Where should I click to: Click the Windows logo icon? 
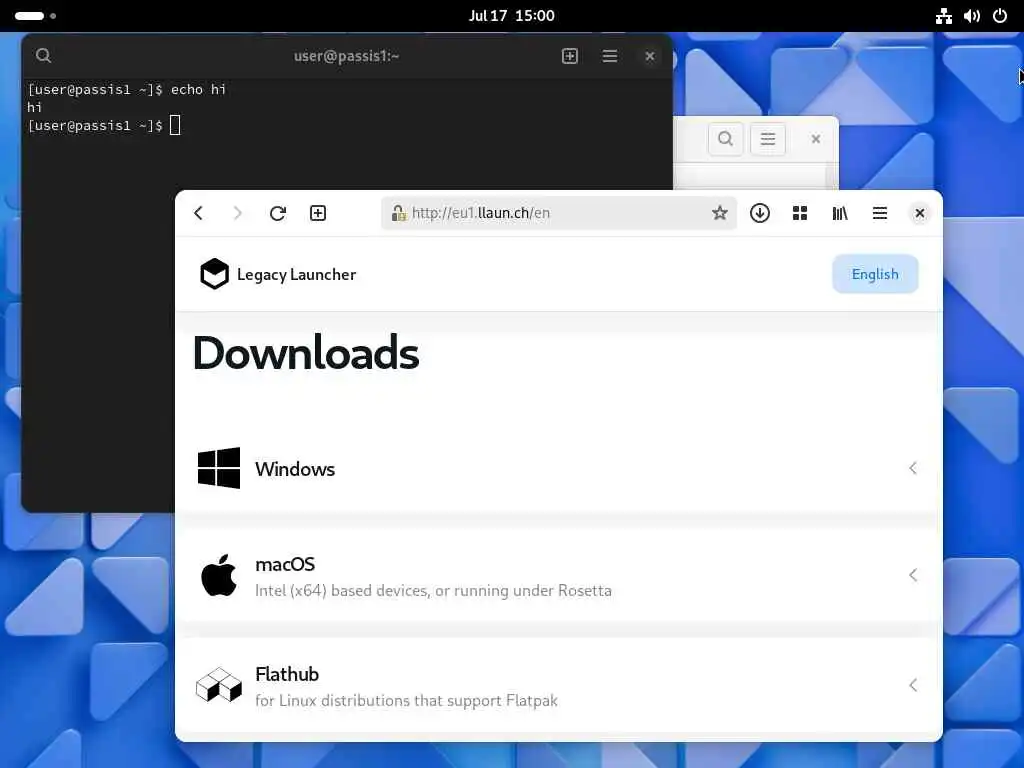click(x=219, y=468)
